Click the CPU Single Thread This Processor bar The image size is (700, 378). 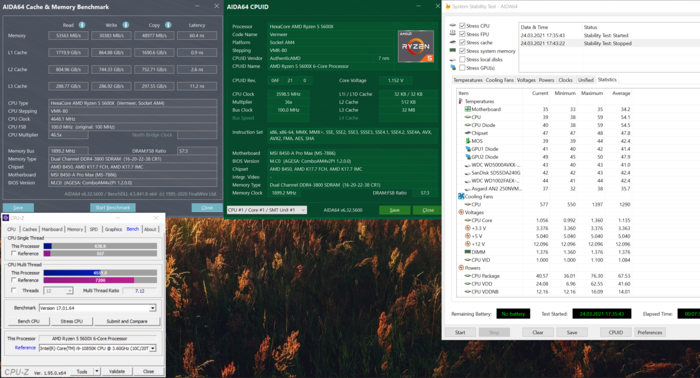pos(100,246)
